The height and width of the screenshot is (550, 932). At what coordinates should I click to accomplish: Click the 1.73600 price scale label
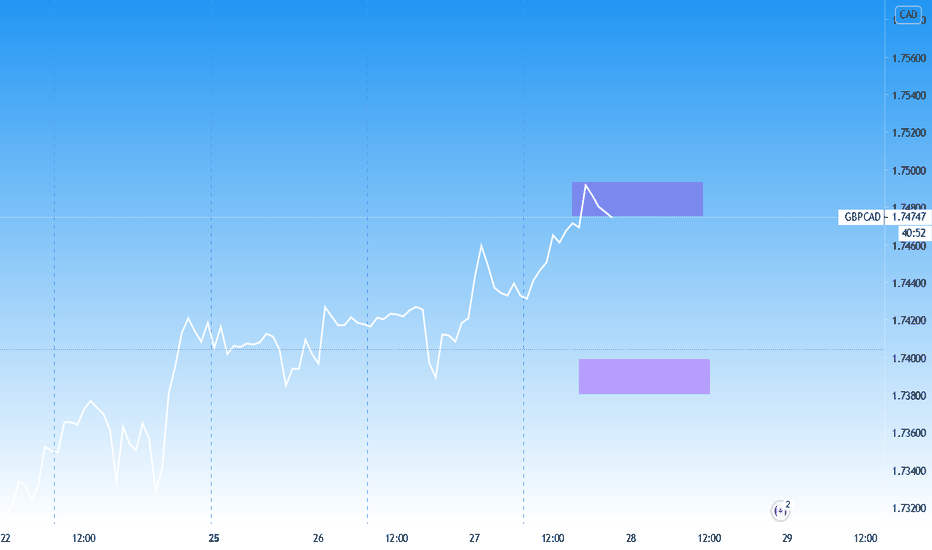pyautogui.click(x=909, y=433)
